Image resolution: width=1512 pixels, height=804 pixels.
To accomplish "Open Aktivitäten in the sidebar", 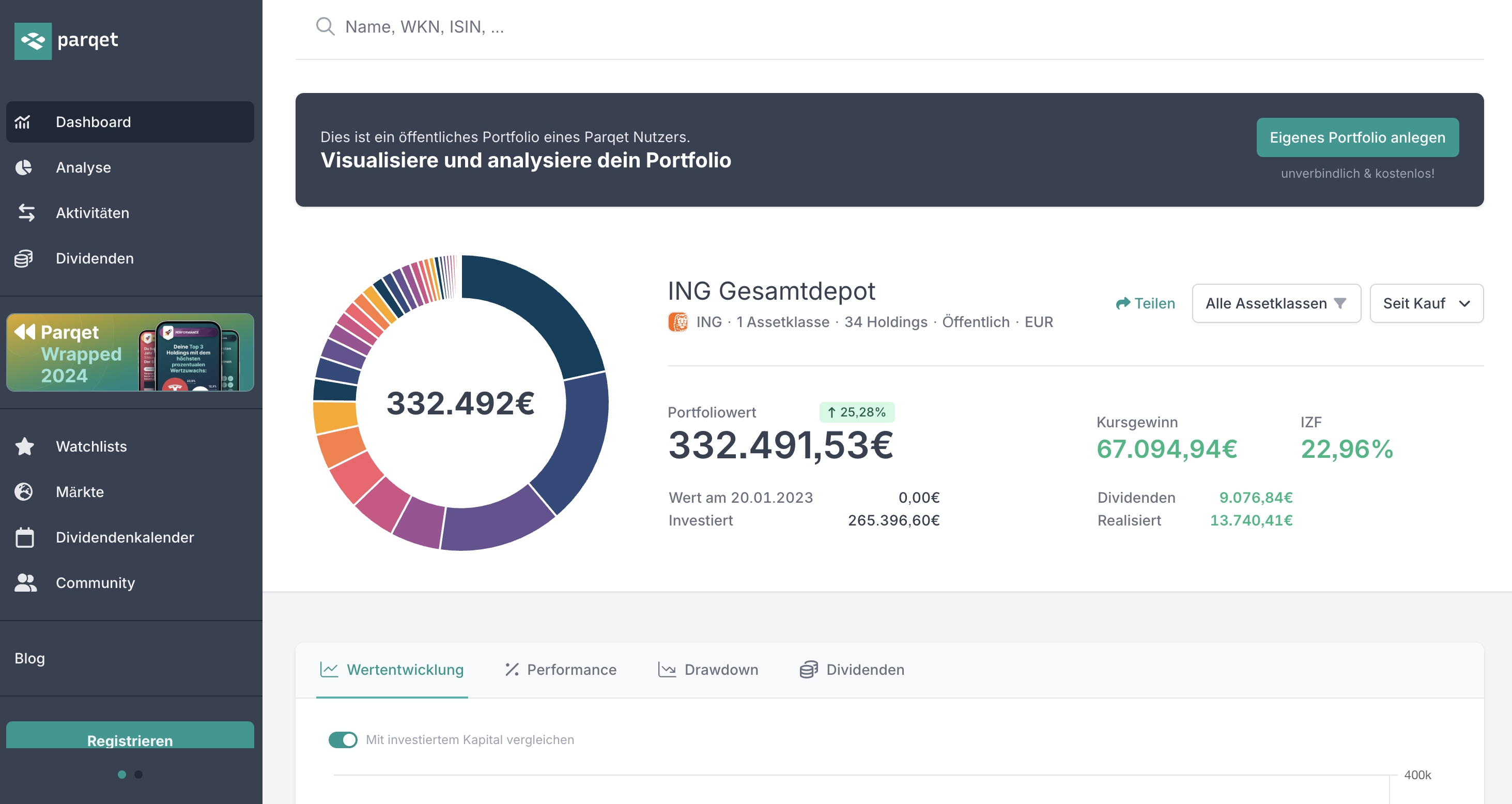I will (x=130, y=212).
